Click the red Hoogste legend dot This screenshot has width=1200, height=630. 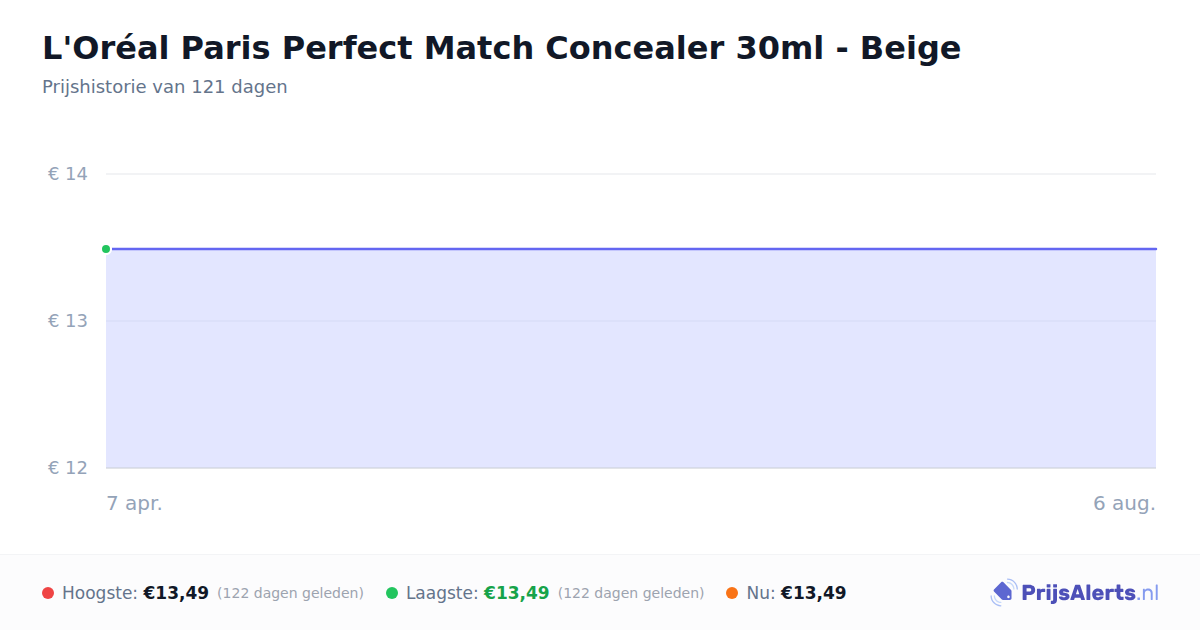tap(48, 593)
